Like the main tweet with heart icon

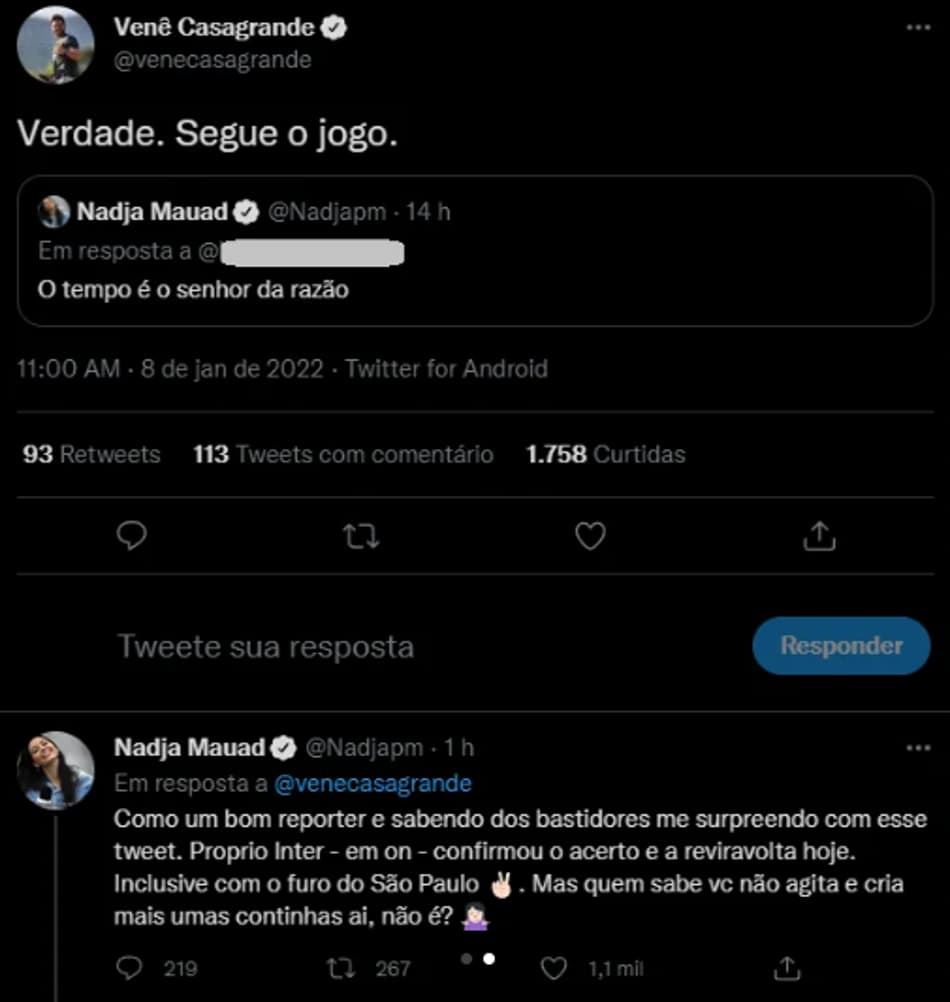click(590, 537)
